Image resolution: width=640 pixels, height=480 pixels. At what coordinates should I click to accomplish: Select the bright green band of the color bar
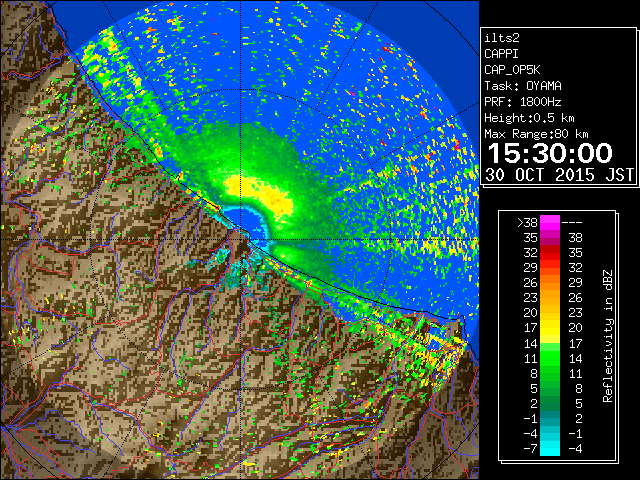(550, 358)
